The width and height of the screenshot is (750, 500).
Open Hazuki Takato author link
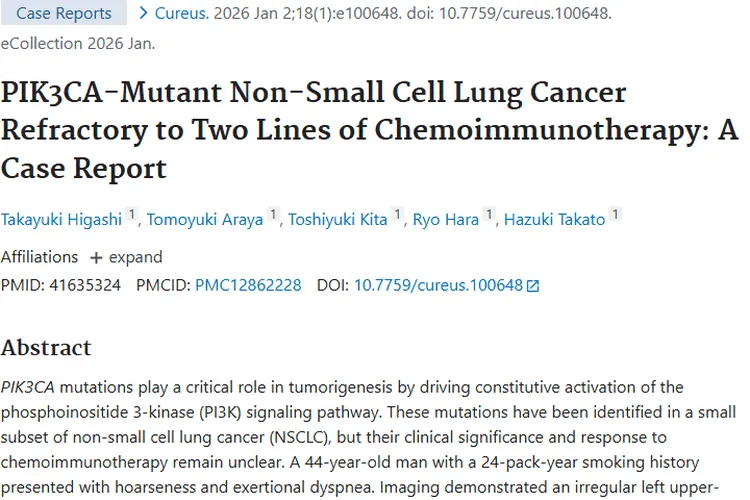555,220
